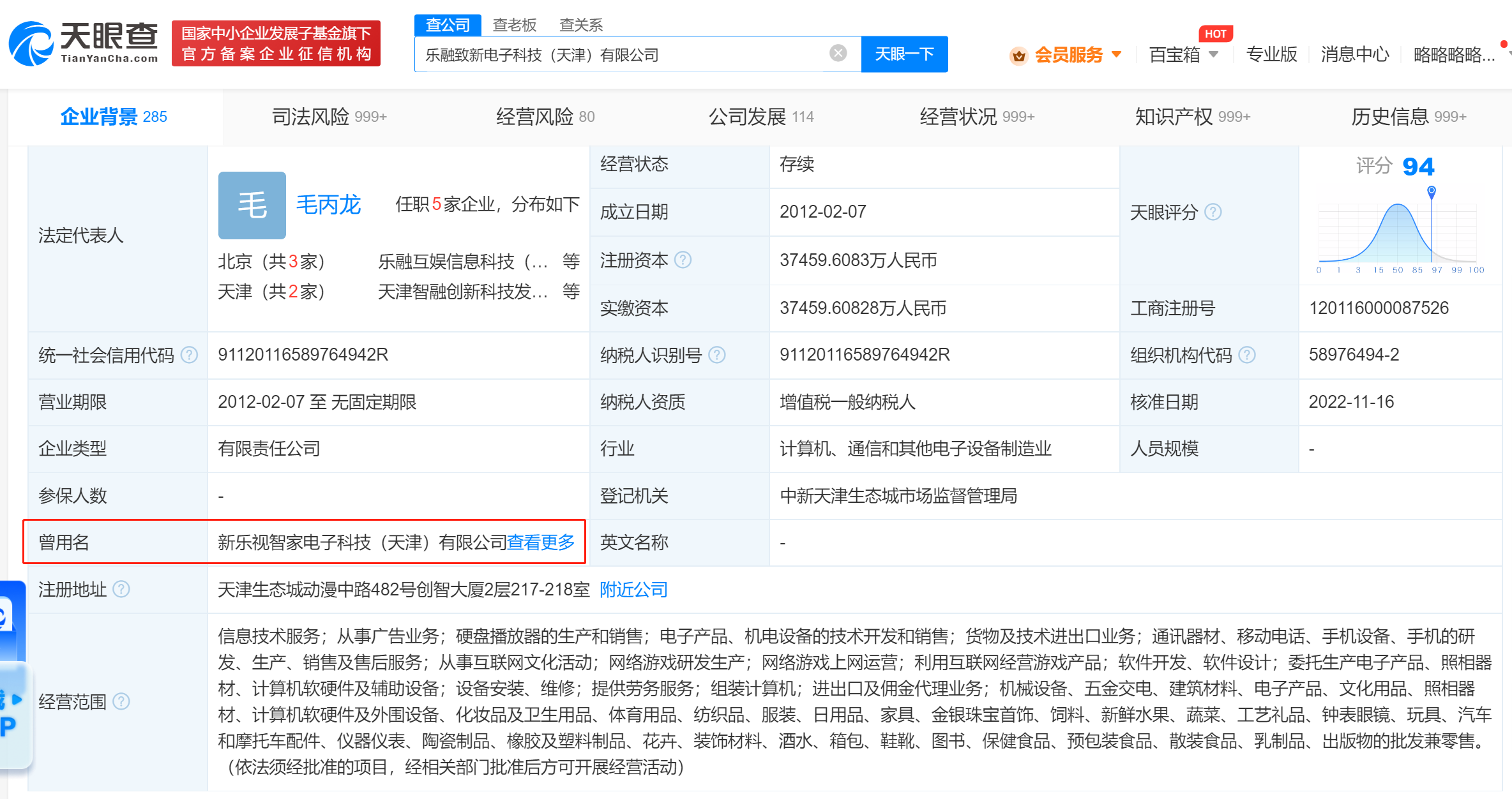Open 消息中心

1354,54
